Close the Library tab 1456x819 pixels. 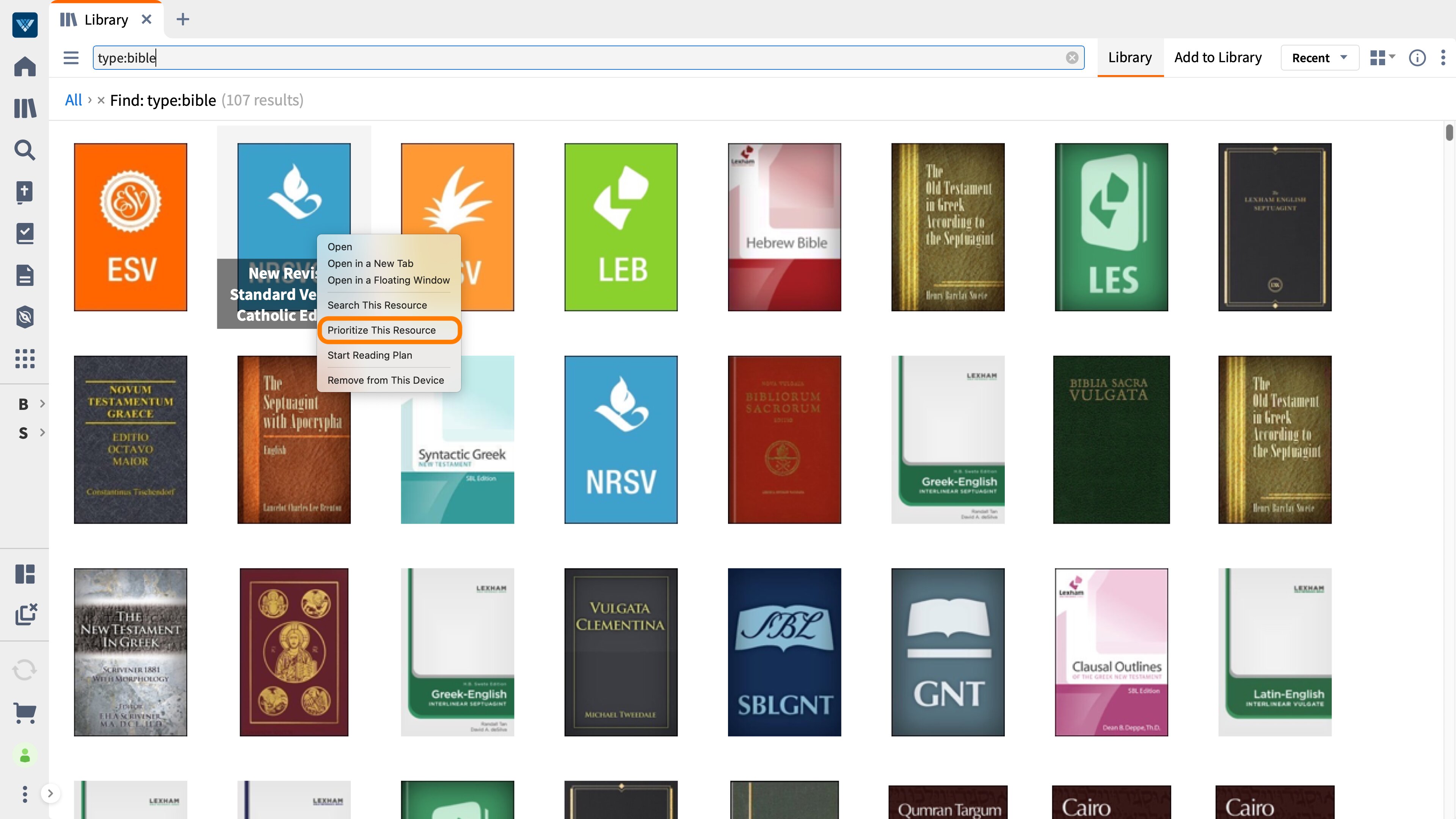(146, 19)
